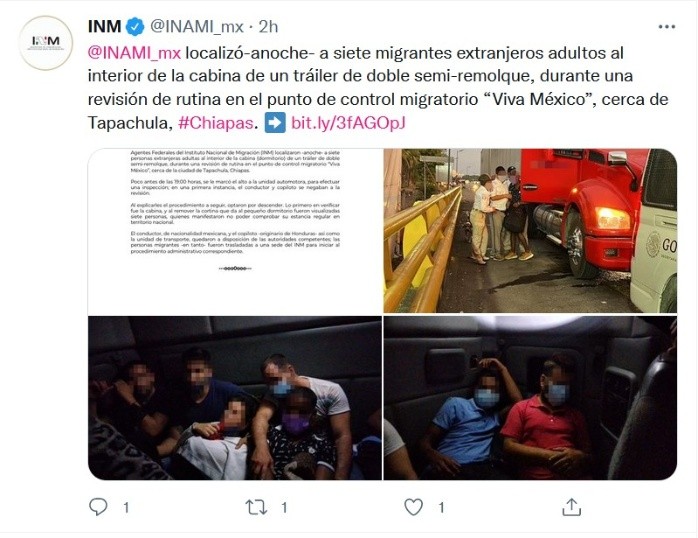Click the @INAMI_mx handle in the header
698x538 pixels.
coord(197,27)
